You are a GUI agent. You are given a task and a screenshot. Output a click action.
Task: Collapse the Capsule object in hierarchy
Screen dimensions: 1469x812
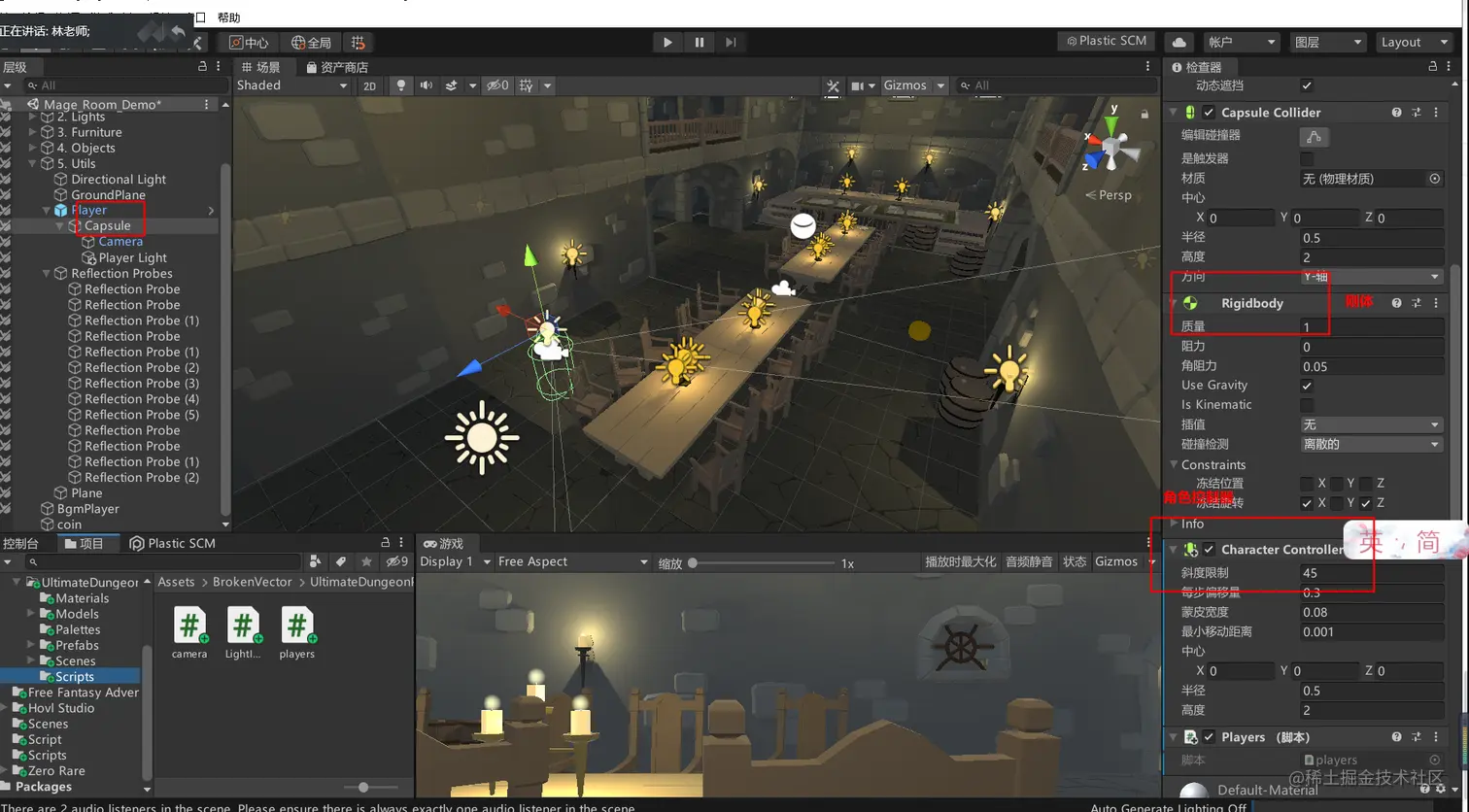tap(60, 225)
